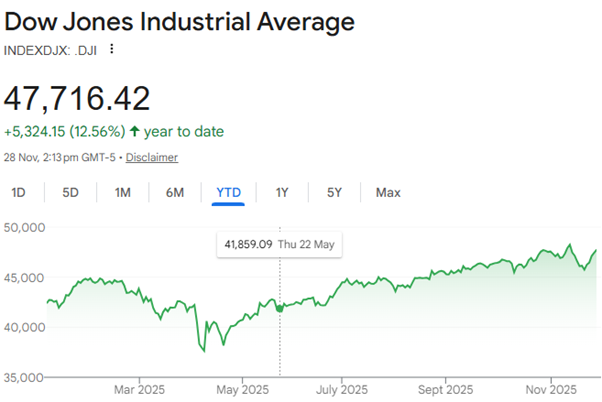Click the +5,324.15 (12.56%) change text

66,132
